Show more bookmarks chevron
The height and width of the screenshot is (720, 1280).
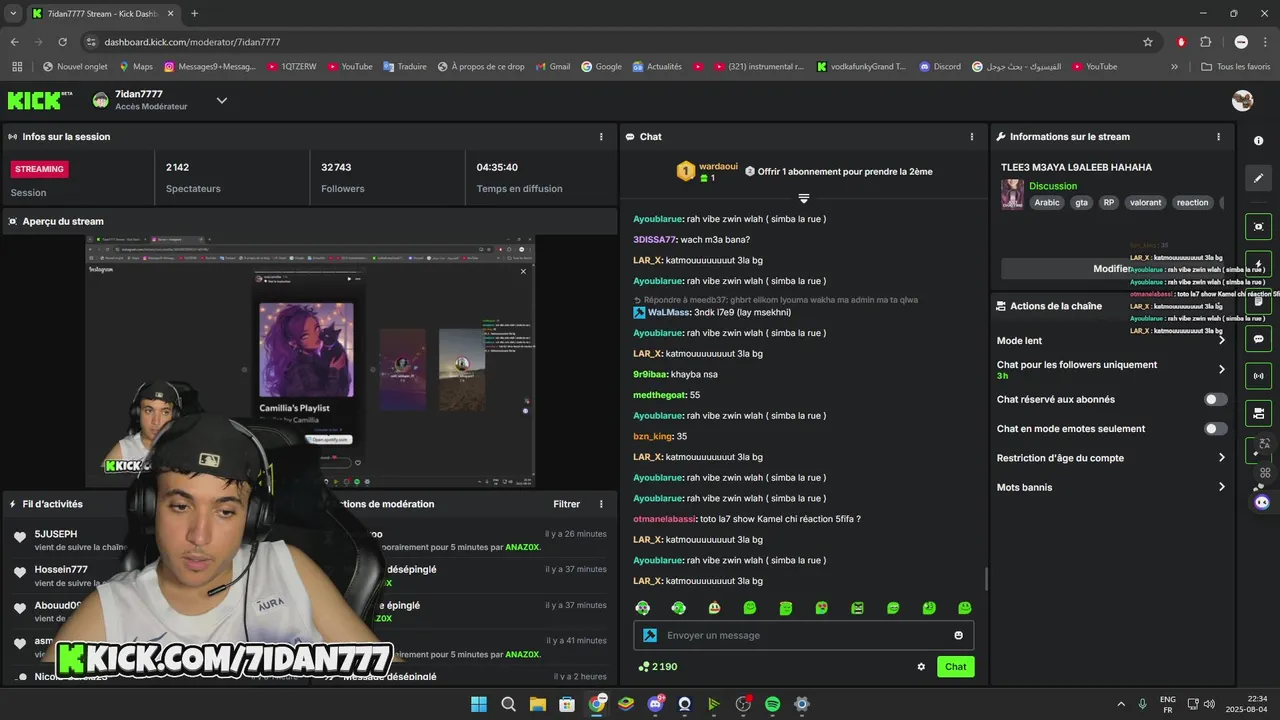pos(1175,67)
